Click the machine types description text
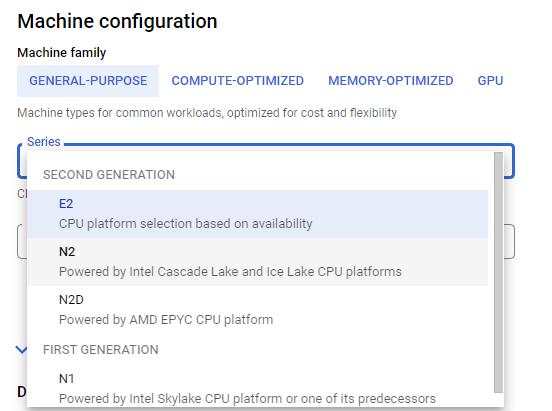Screen dimensions: 552x411 tap(207, 113)
